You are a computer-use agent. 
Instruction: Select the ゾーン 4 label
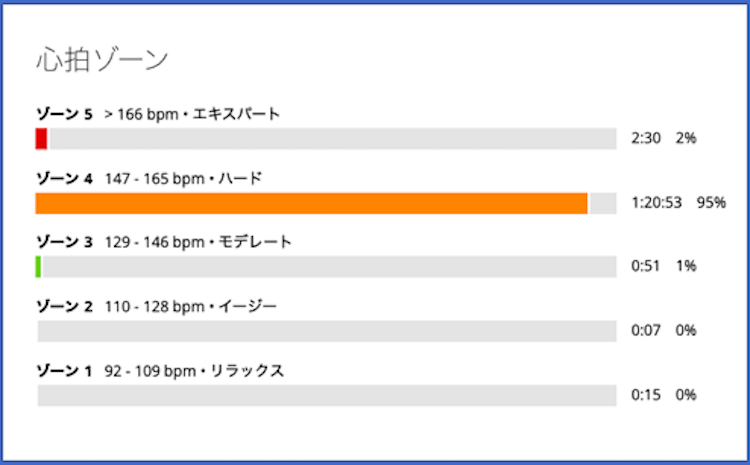(x=64, y=179)
